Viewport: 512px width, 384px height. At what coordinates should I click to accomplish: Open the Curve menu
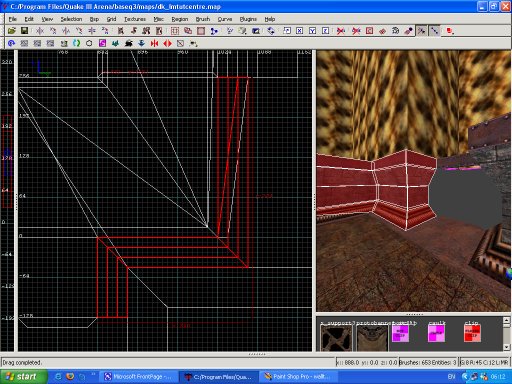click(x=225, y=19)
